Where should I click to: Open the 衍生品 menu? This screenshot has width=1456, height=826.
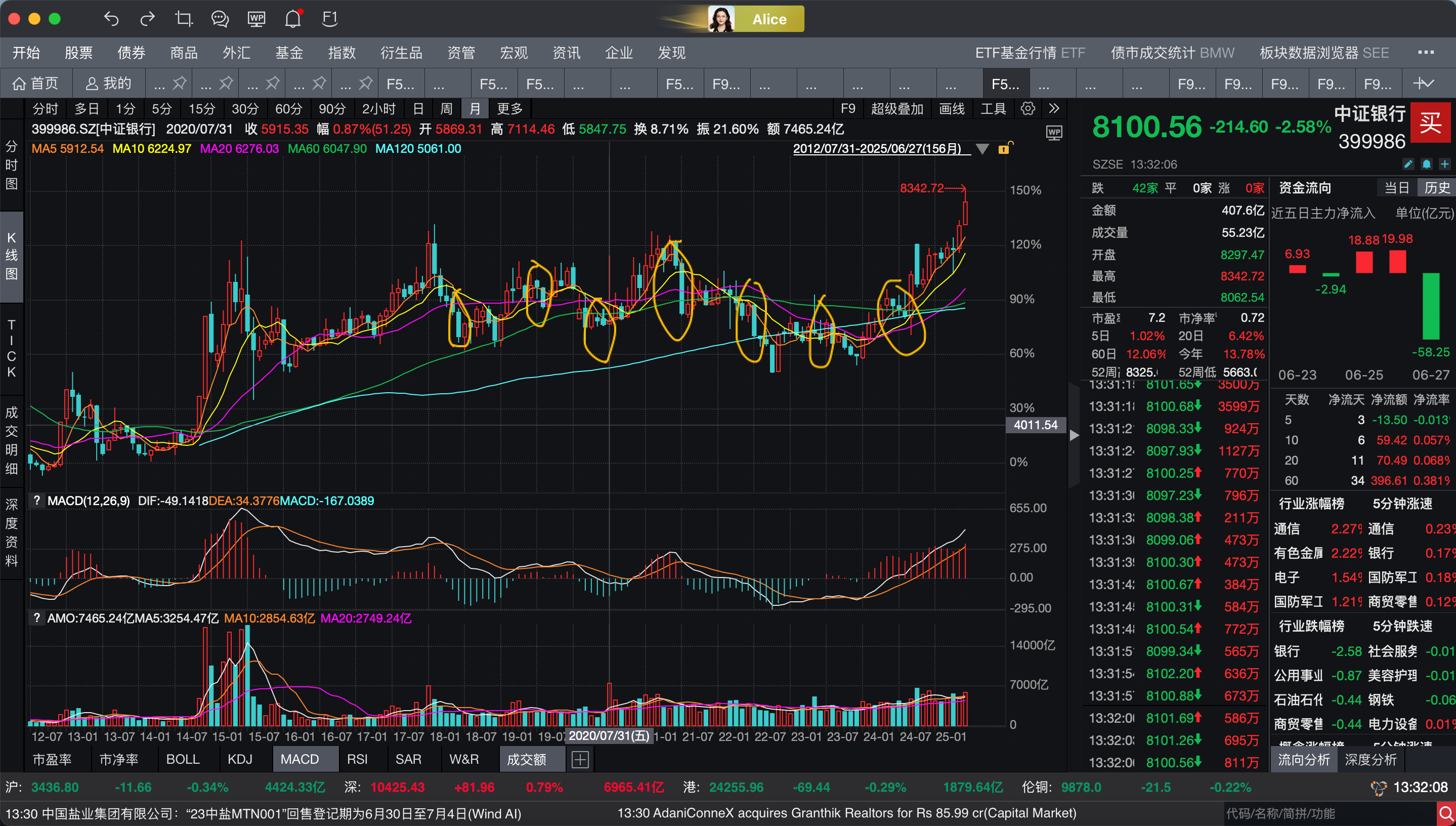(401, 53)
